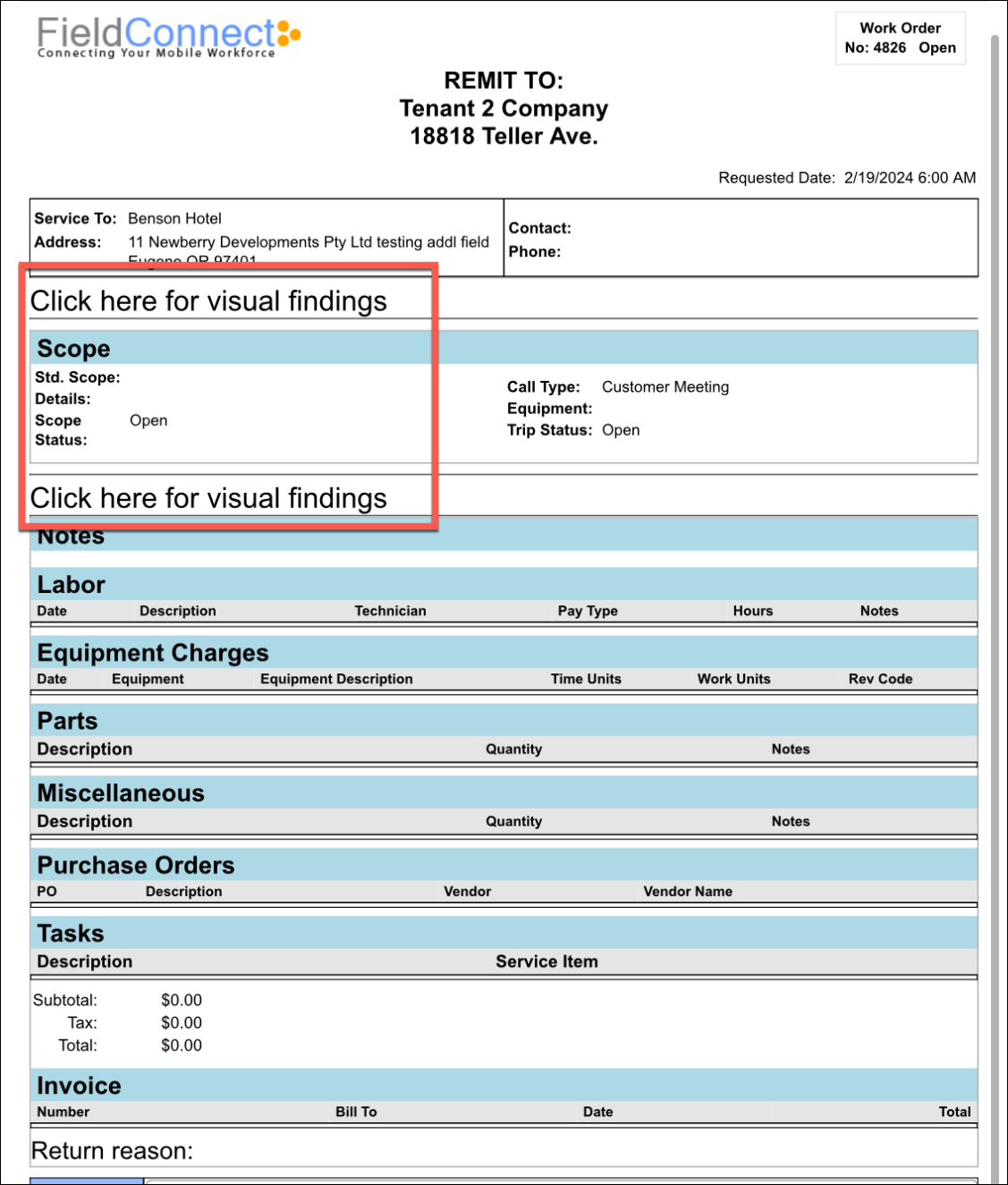Click the Technician column header in Labor
Image resolution: width=1008 pixels, height=1185 pixels.
coord(390,611)
